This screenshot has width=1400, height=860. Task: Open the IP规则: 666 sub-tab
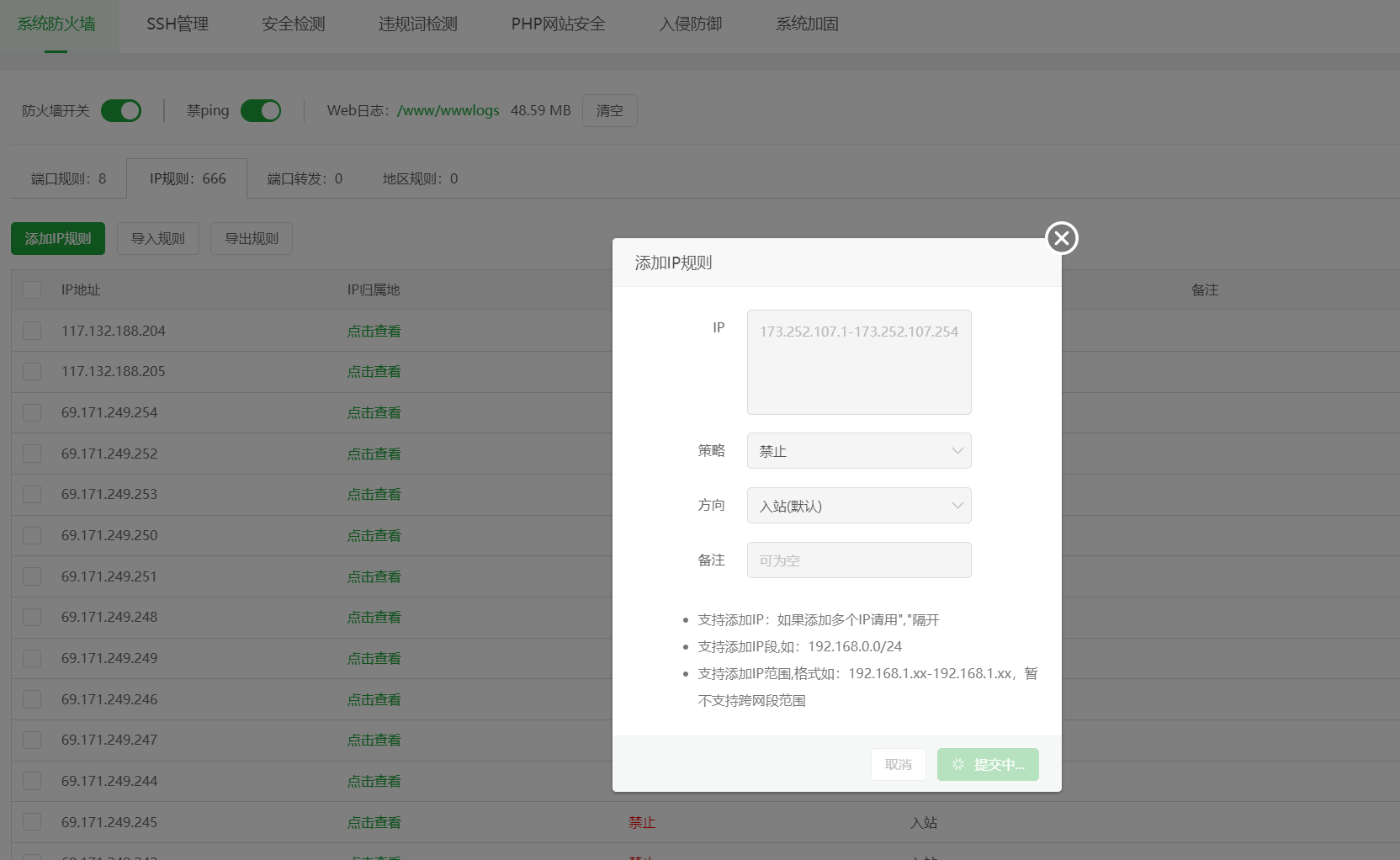coord(187,178)
